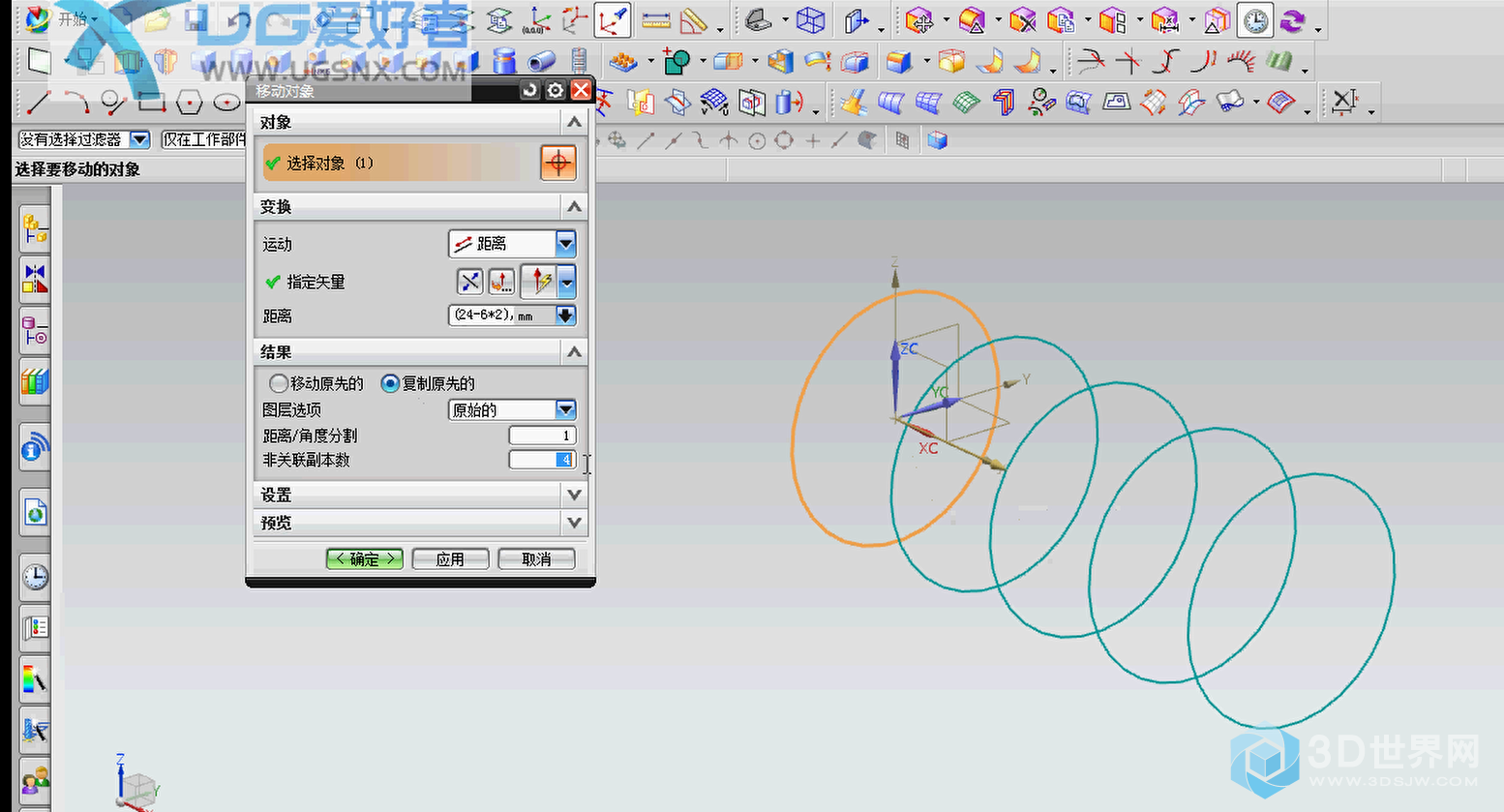
Task: Toggle the arc center snap option
Action: [x=757, y=140]
